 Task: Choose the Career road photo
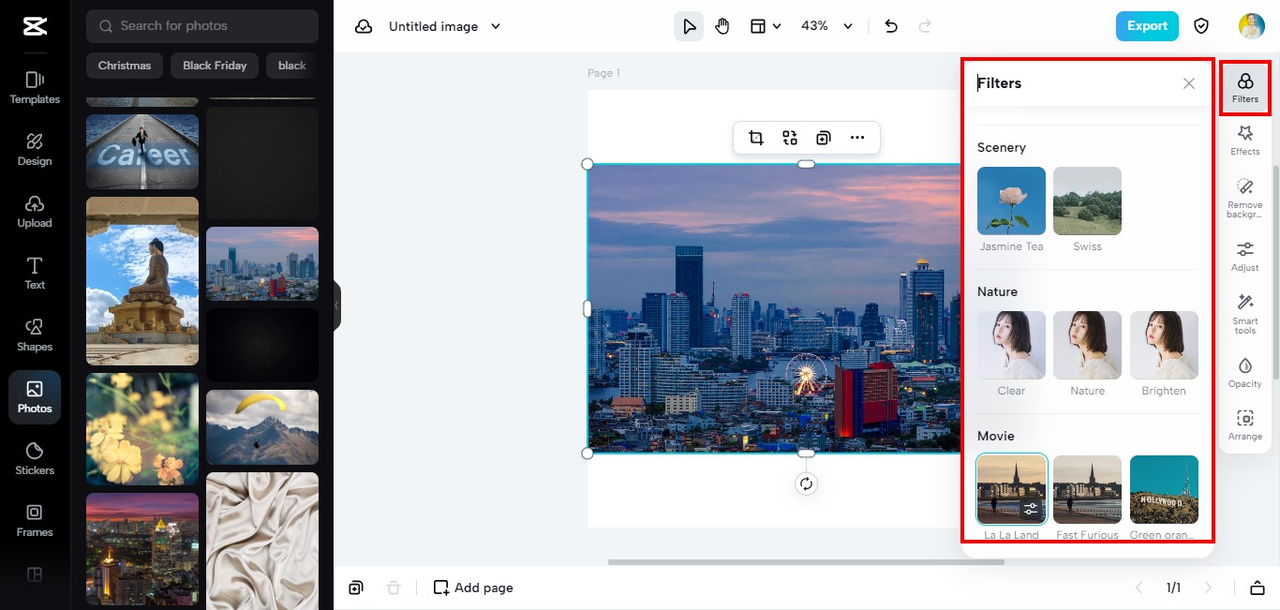click(142, 151)
